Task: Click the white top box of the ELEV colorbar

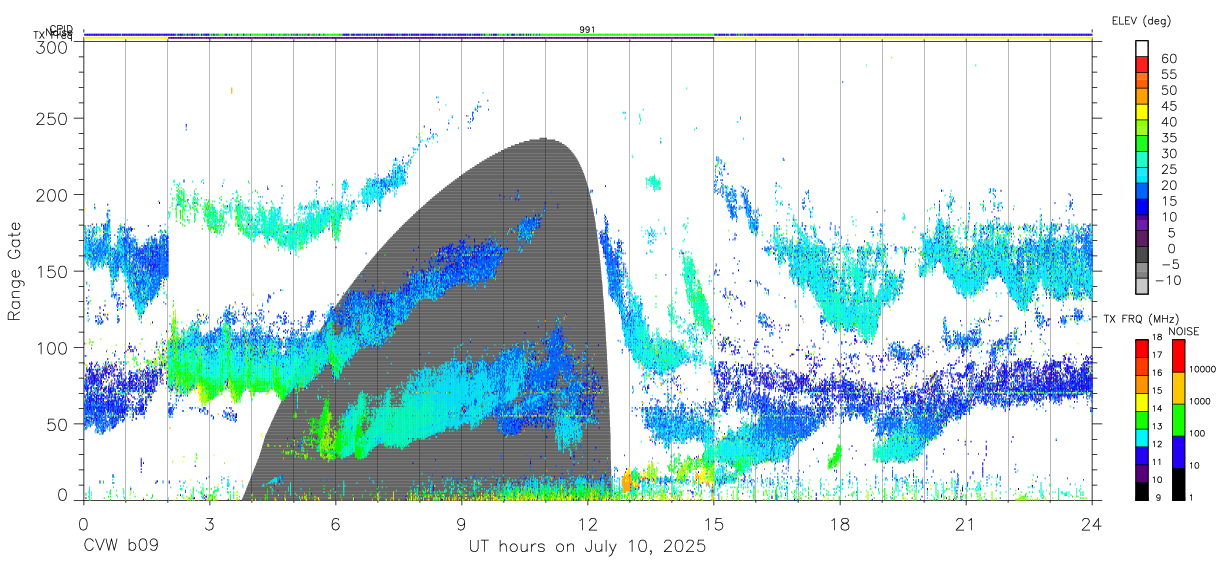Action: pyautogui.click(x=1142, y=48)
